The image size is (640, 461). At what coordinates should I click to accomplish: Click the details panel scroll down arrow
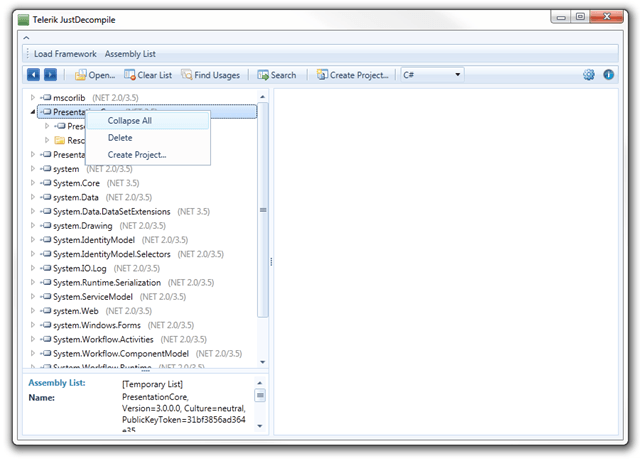tap(260, 426)
